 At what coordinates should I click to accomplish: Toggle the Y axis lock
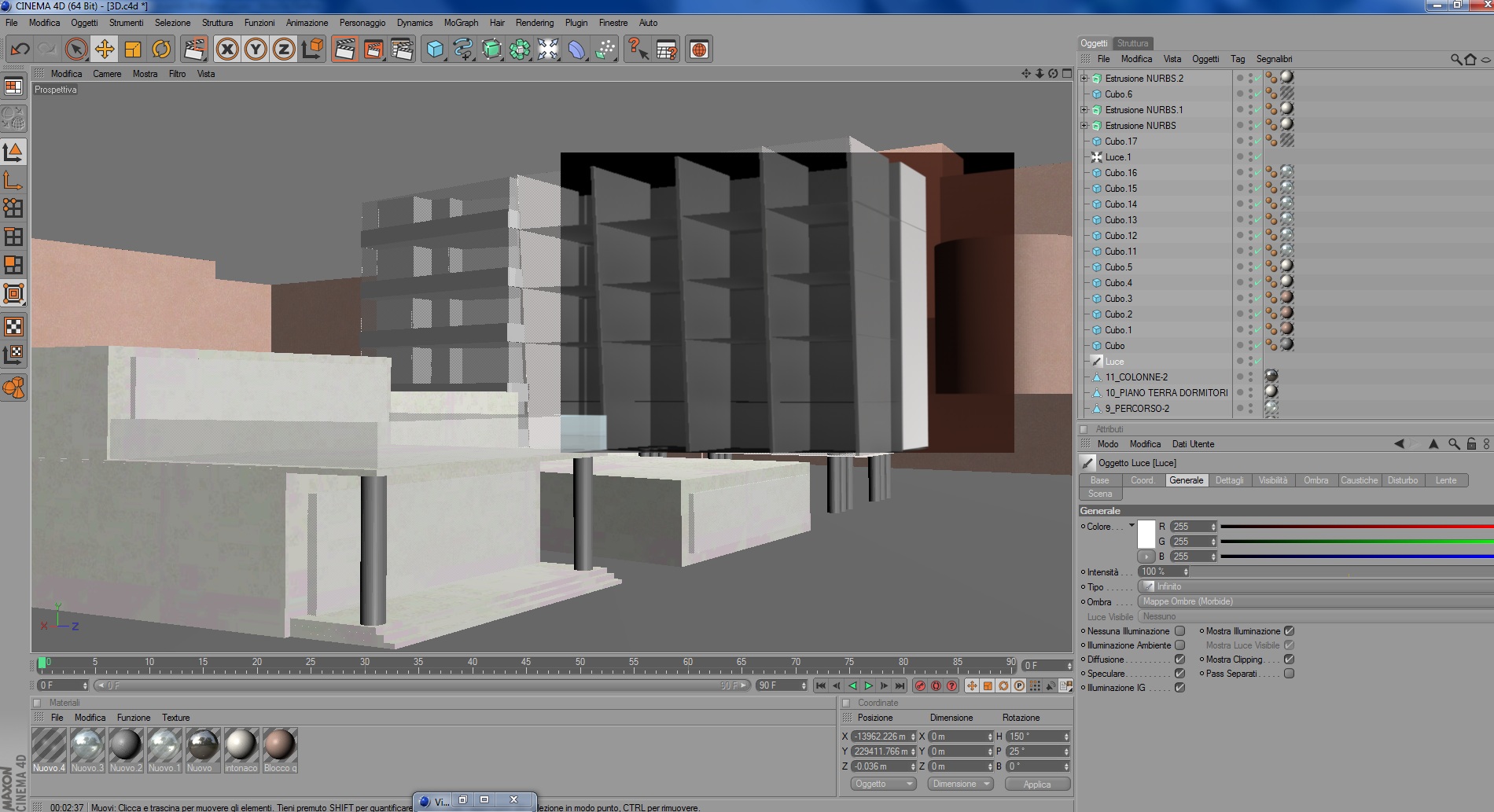tap(256, 50)
